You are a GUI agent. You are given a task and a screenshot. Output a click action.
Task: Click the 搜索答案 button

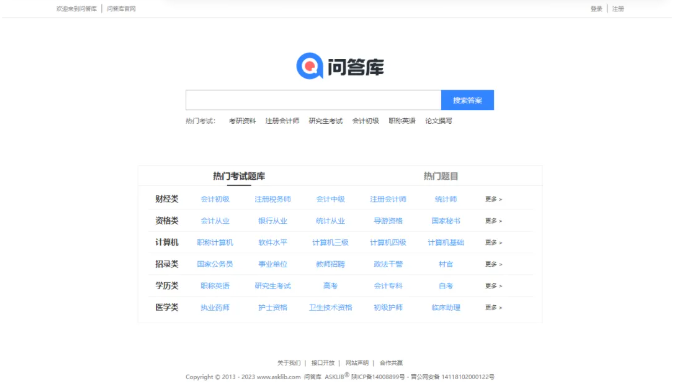click(467, 100)
